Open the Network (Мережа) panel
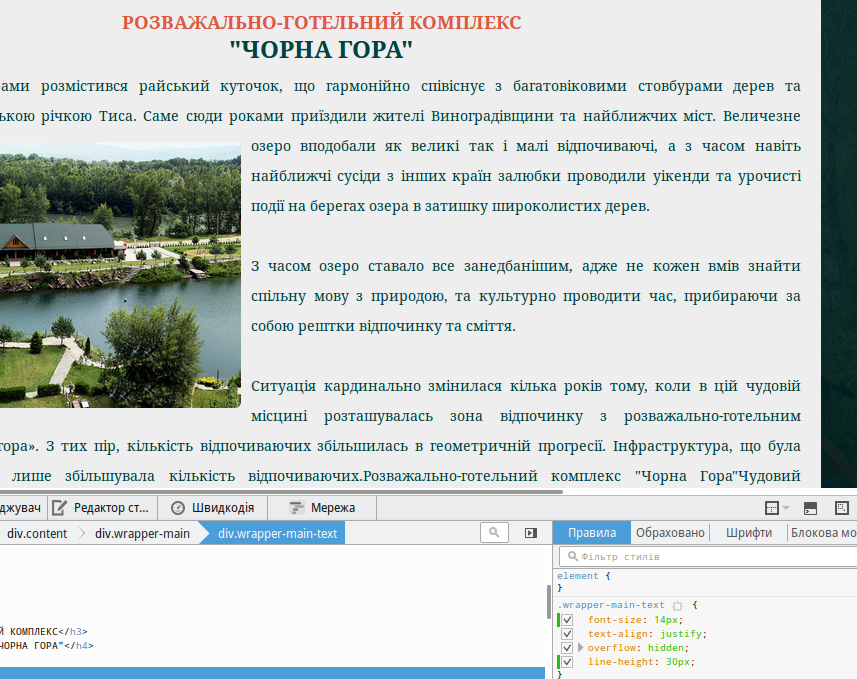Viewport: 857px width, 679px height. tap(323, 508)
